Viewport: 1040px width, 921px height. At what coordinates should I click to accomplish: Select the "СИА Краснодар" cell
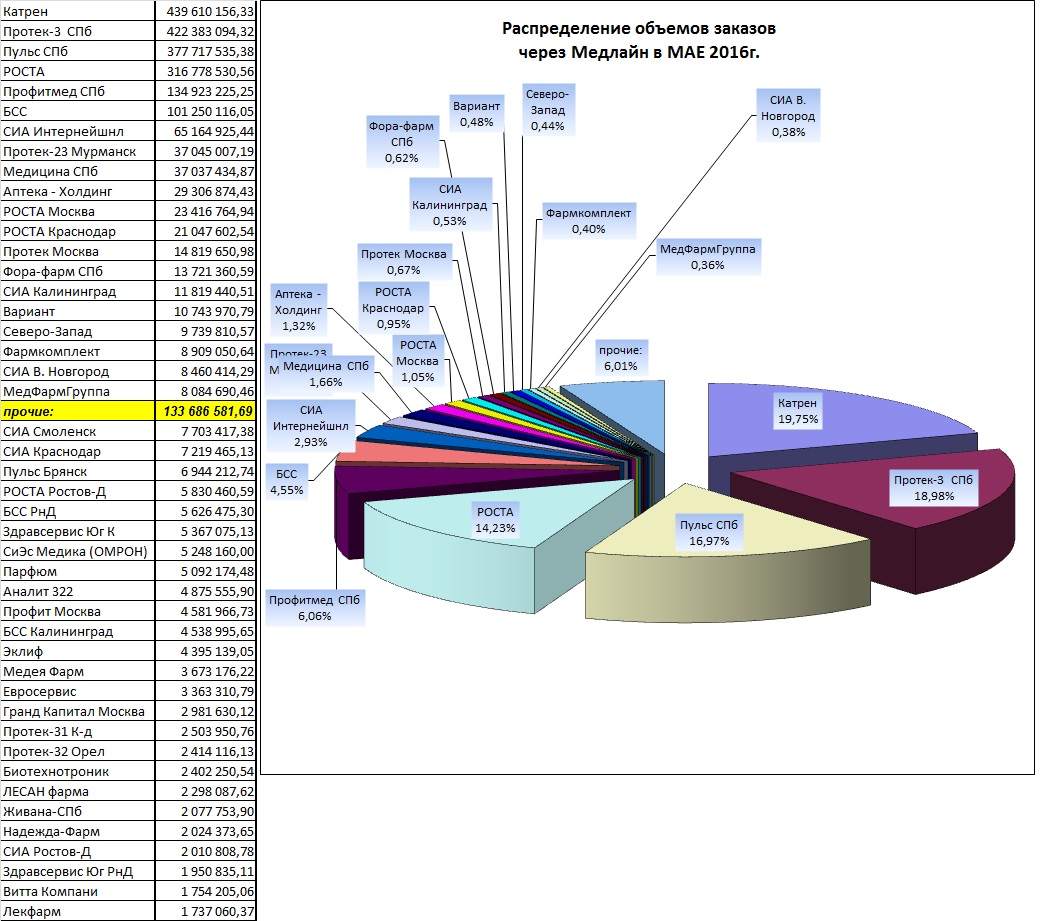point(78,452)
